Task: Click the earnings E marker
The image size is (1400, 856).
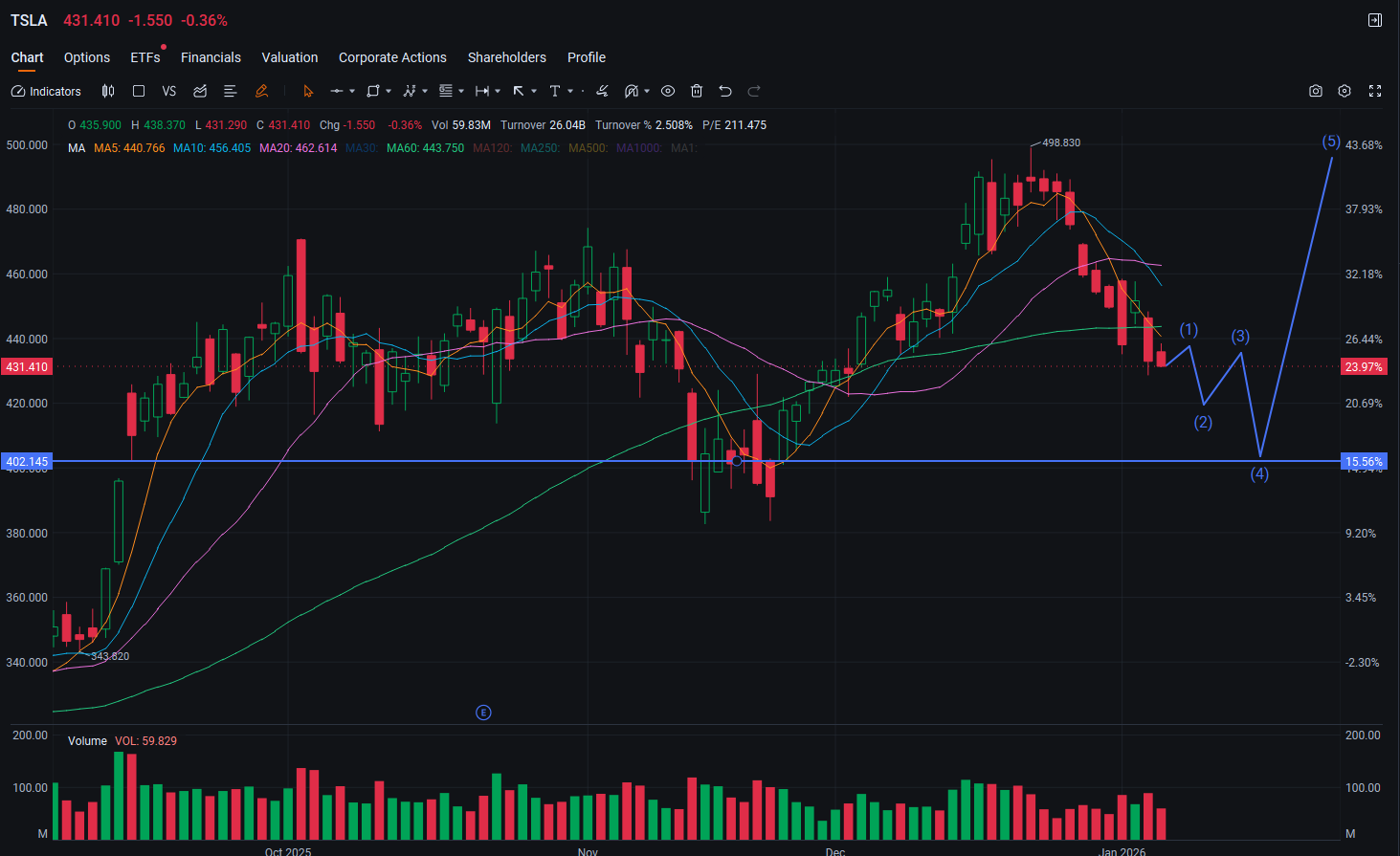Action: tap(483, 713)
